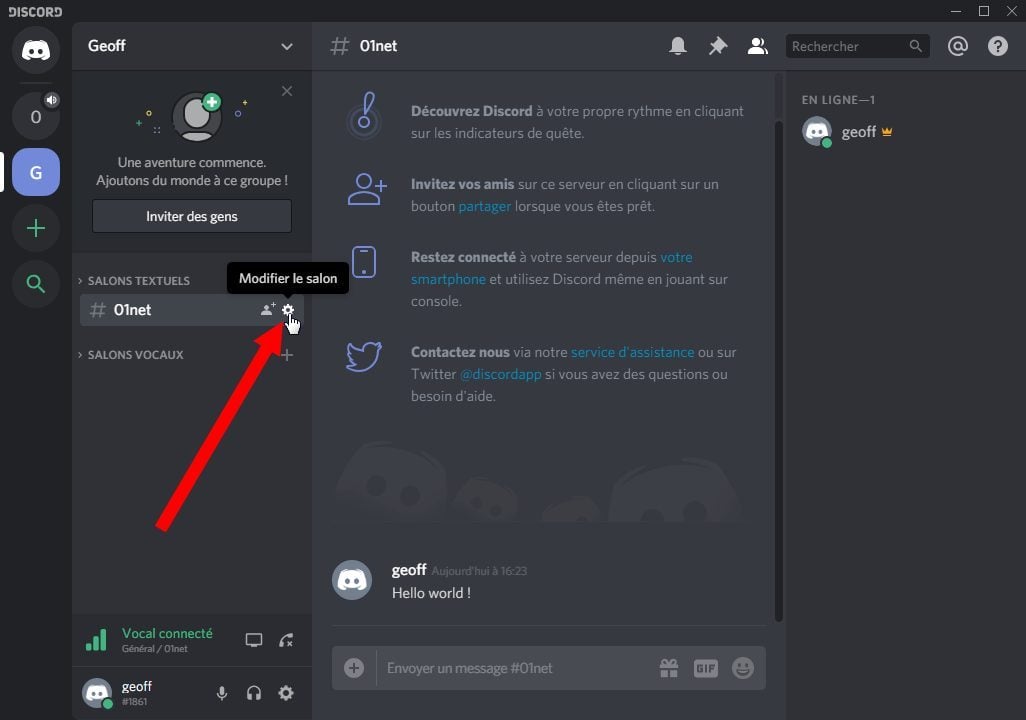
Task: Open help via question mark icon
Action: coord(997,46)
